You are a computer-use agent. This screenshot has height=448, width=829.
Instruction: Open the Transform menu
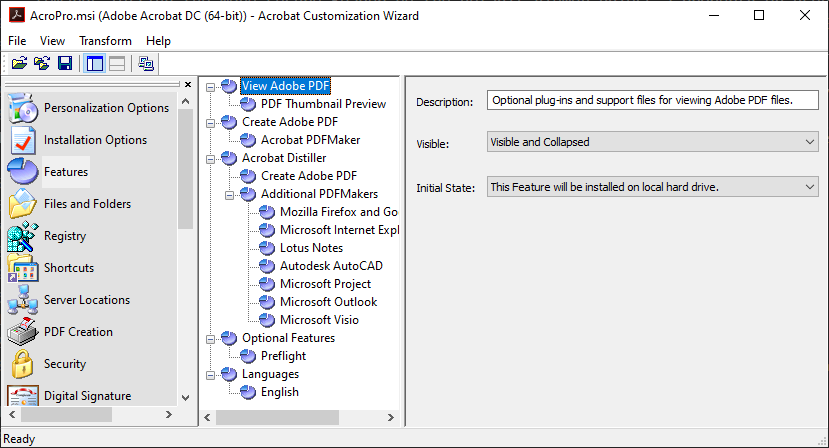pos(105,41)
